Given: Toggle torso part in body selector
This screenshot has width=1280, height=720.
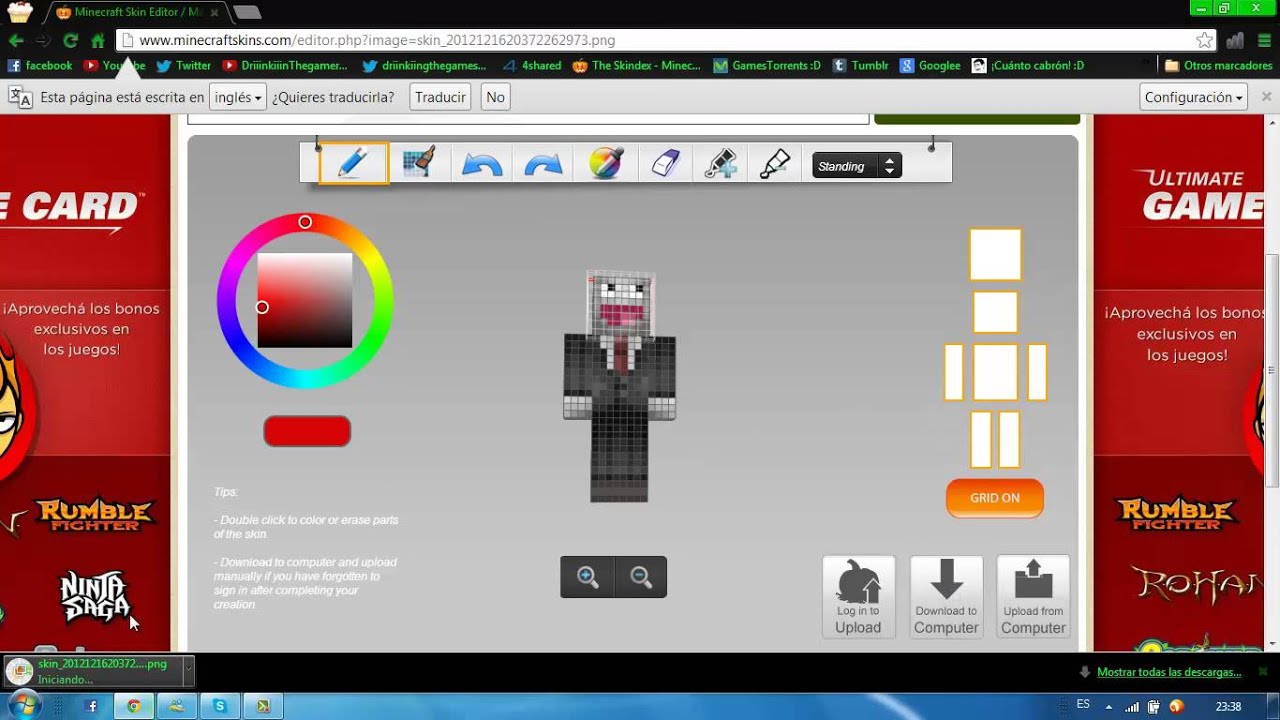Looking at the screenshot, I should [995, 373].
